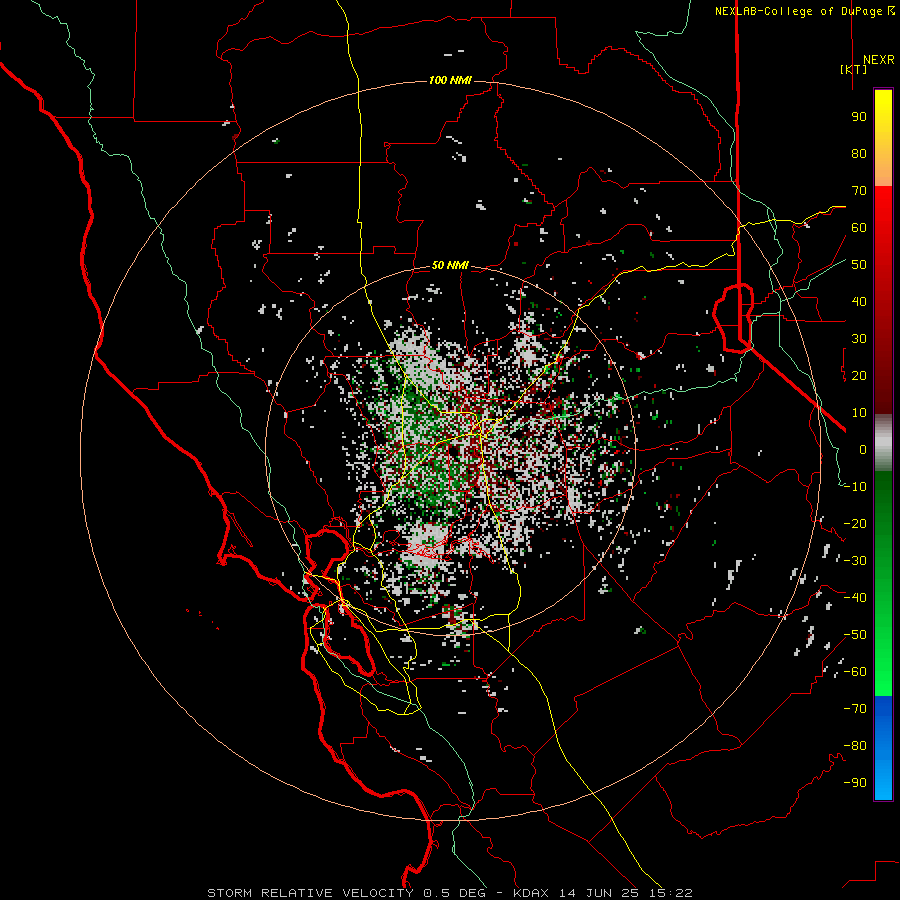Click the -50 value on the velocity scale
900x900 pixels.
click(855, 635)
